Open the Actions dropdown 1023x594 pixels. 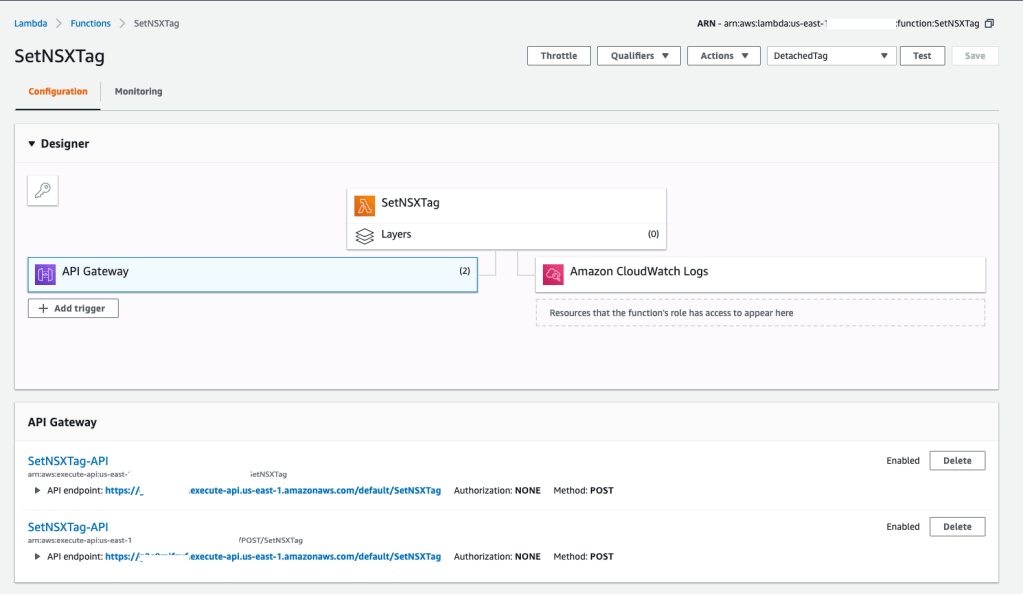click(723, 55)
